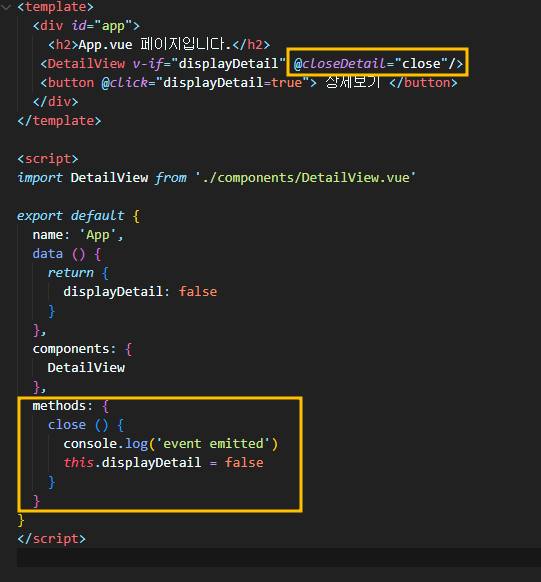The height and width of the screenshot is (582, 541).
Task: Click the data () function declaration
Action: 67,254
